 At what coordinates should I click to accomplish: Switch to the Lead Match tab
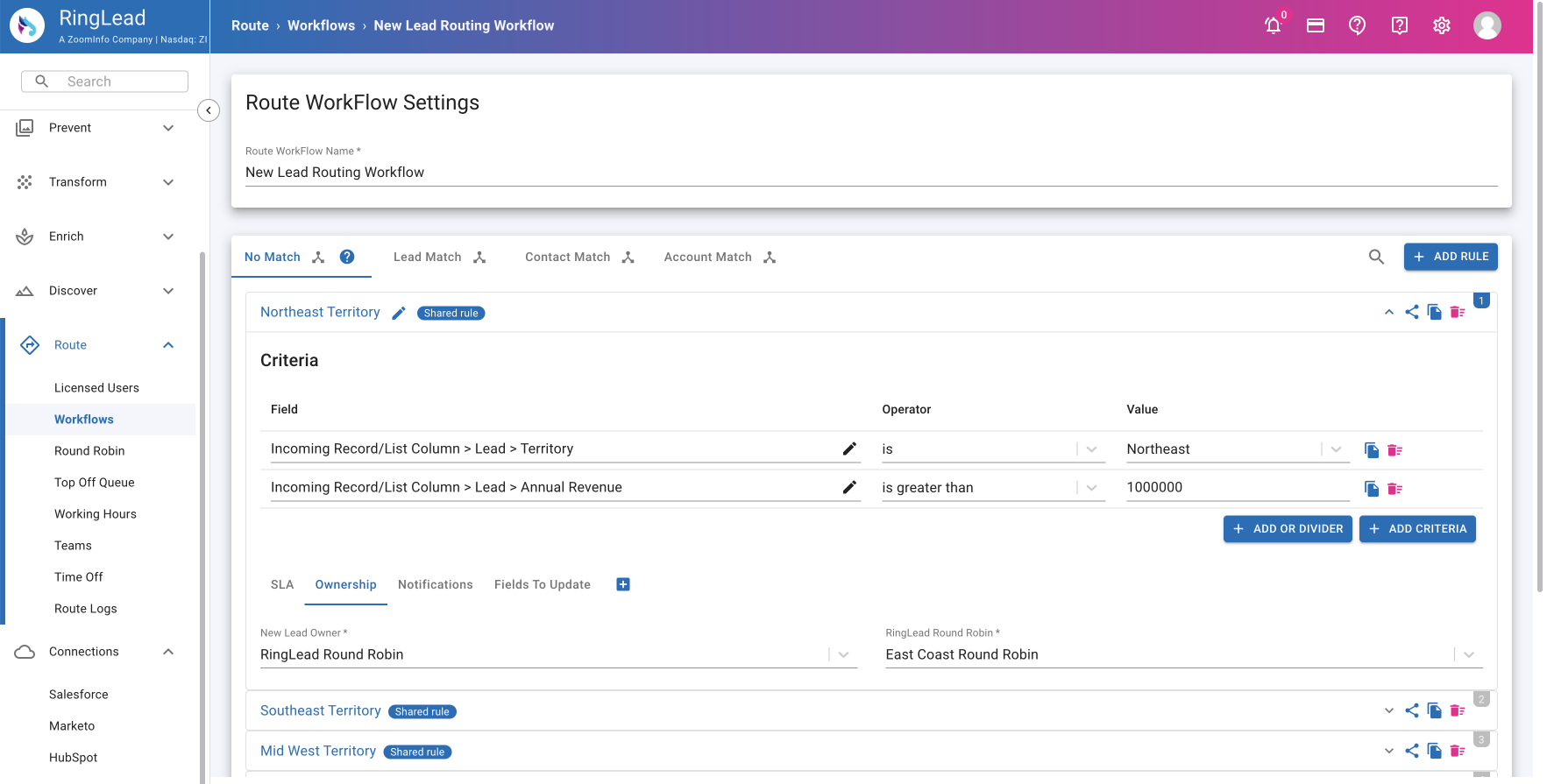click(427, 258)
